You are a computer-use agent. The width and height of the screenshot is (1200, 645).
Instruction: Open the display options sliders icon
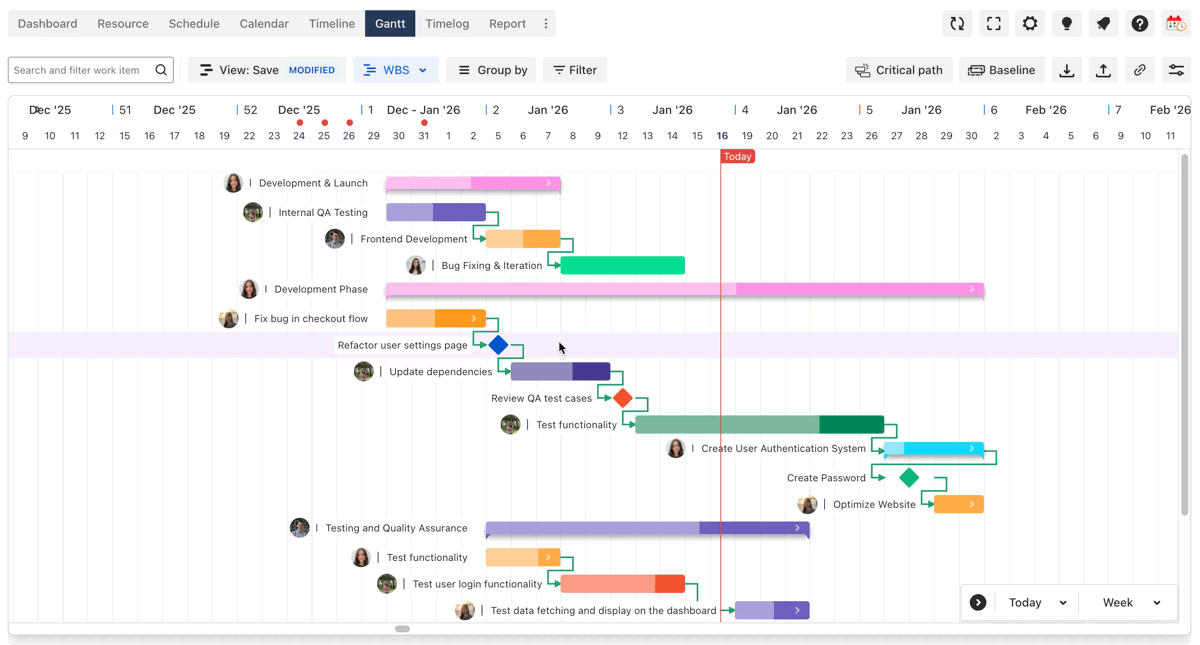tap(1176, 70)
